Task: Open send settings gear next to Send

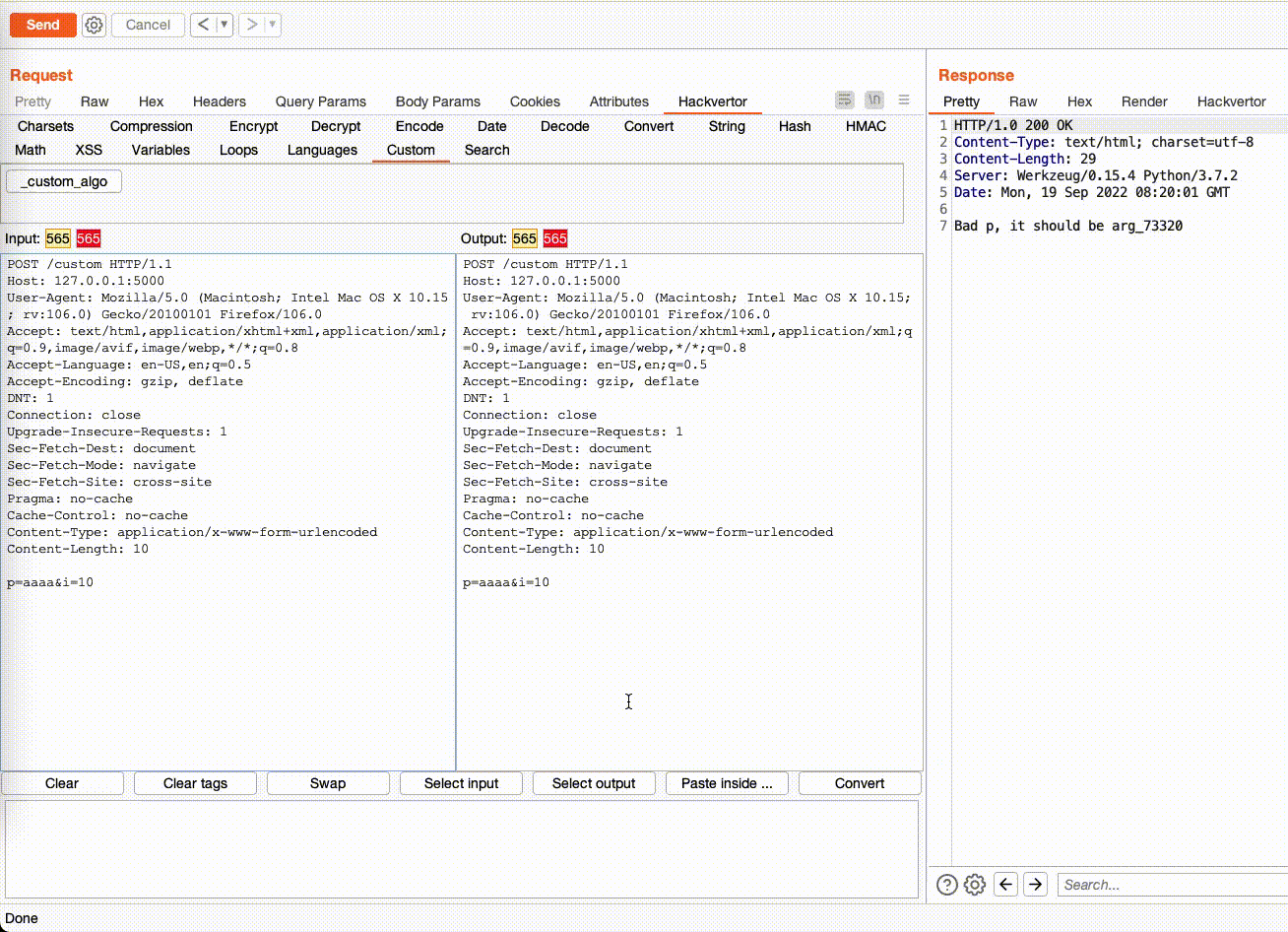Action: pos(94,25)
